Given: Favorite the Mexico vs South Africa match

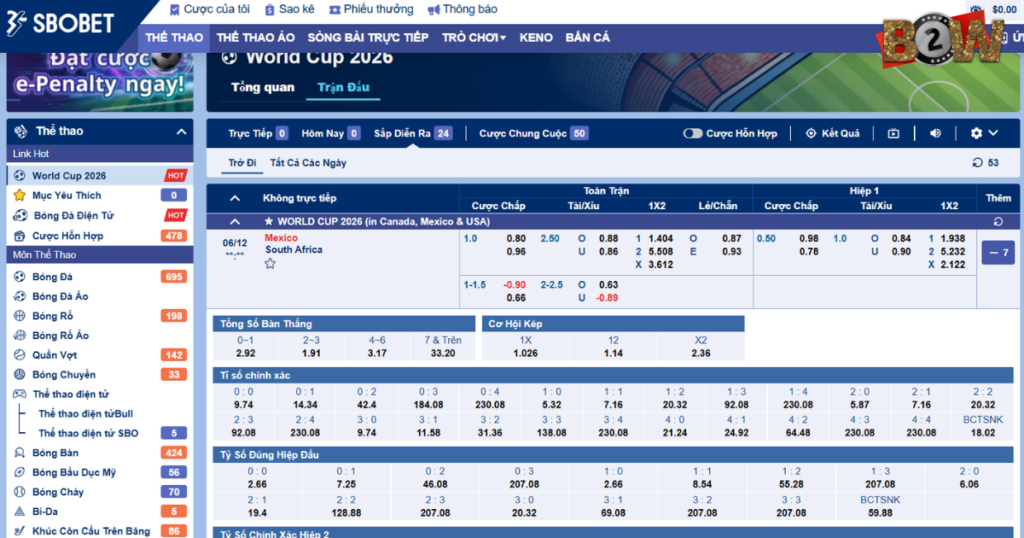Looking at the screenshot, I should pos(270,264).
